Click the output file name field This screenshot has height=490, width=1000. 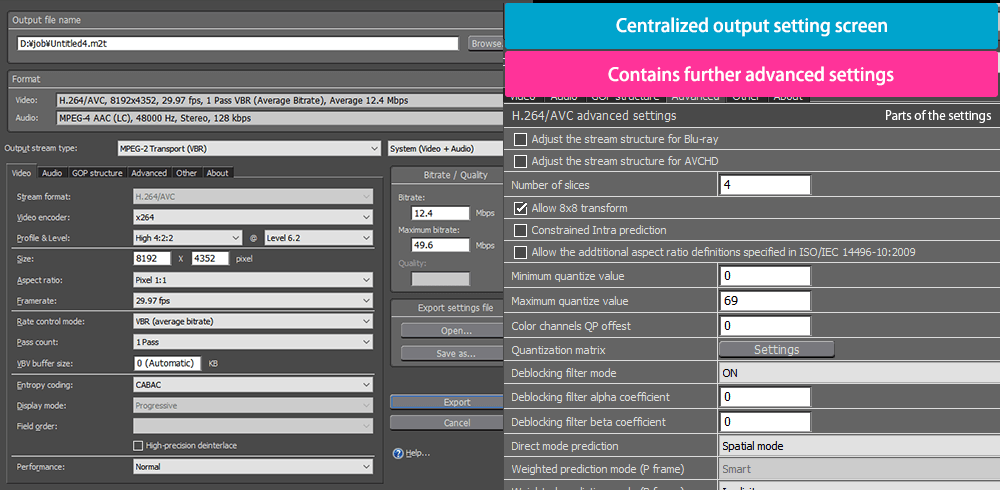(x=237, y=43)
